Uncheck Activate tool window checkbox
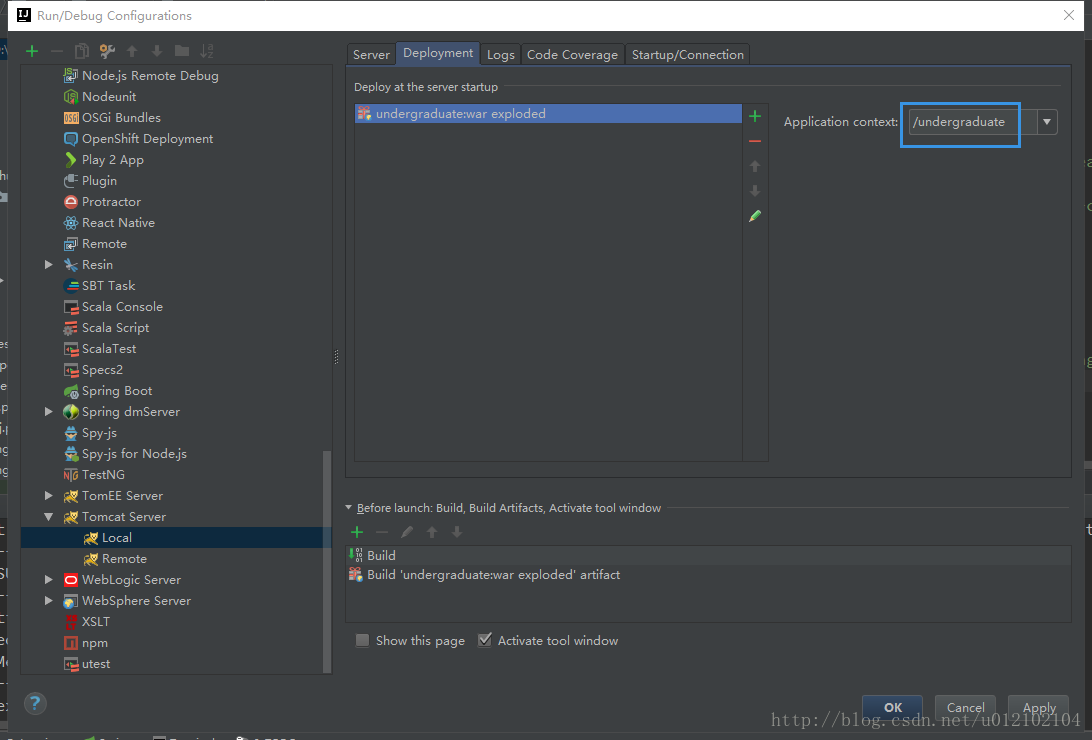1092x740 pixels. [485, 640]
